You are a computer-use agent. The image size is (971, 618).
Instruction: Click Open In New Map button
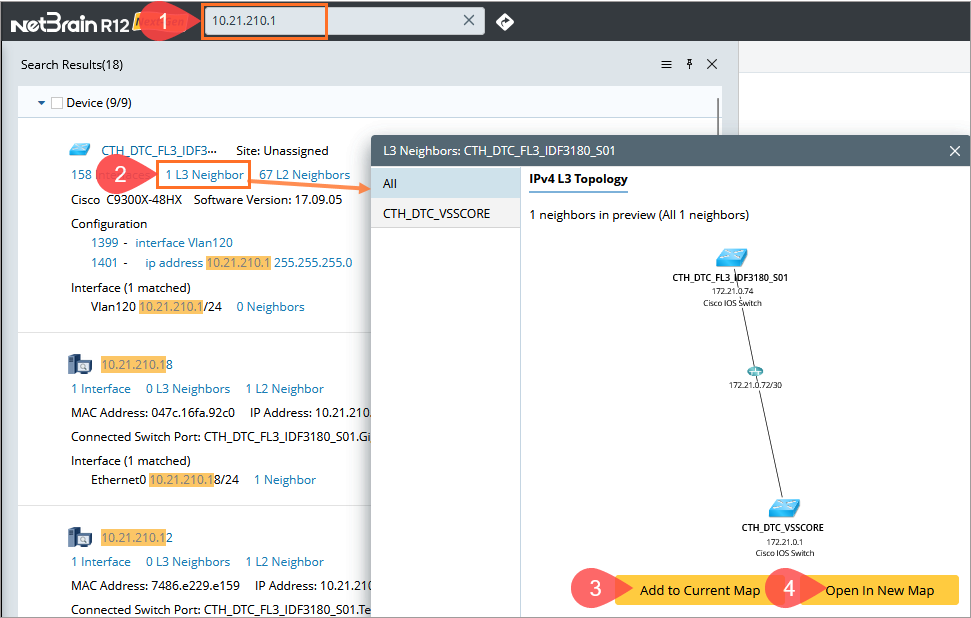879,590
